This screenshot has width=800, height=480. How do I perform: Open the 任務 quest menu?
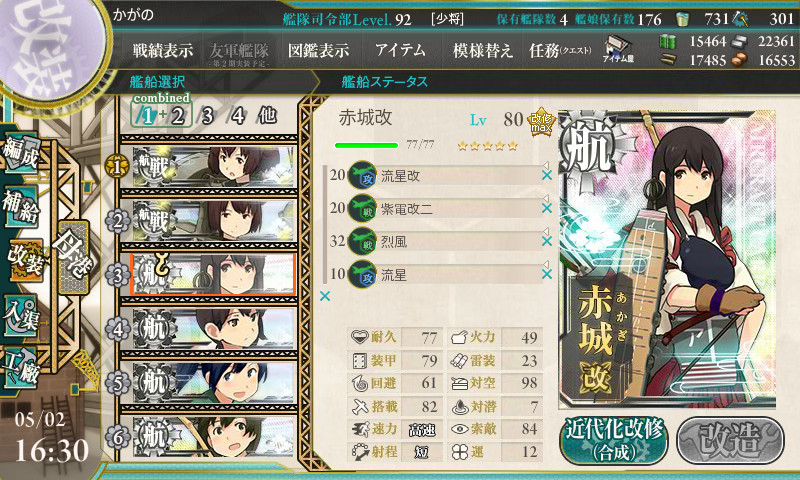560,50
